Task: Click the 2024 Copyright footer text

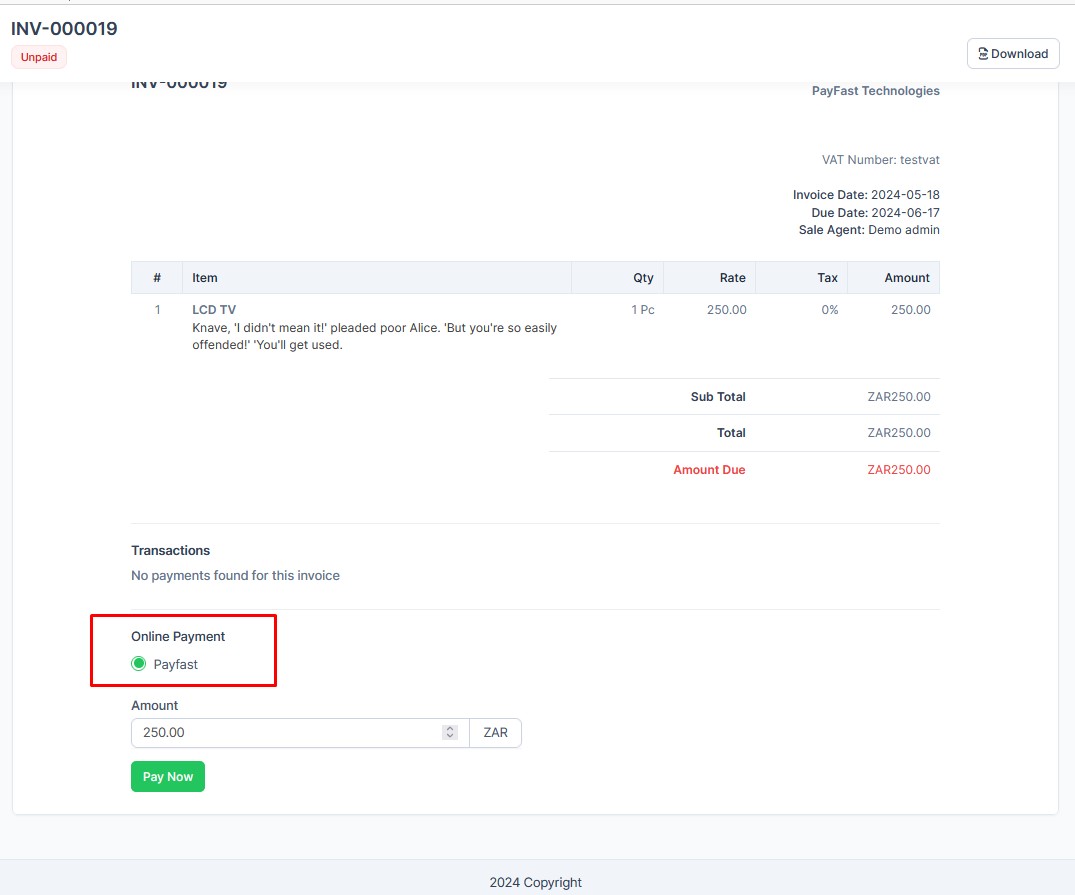Action: tap(536, 882)
